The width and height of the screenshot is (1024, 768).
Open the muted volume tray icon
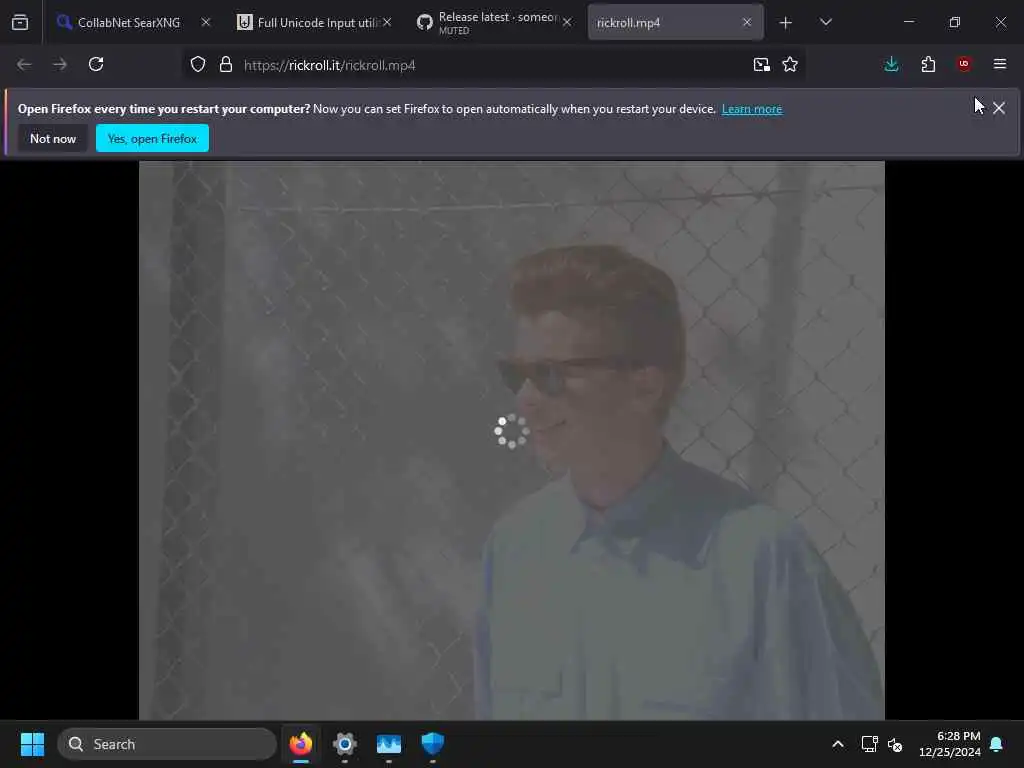point(895,744)
